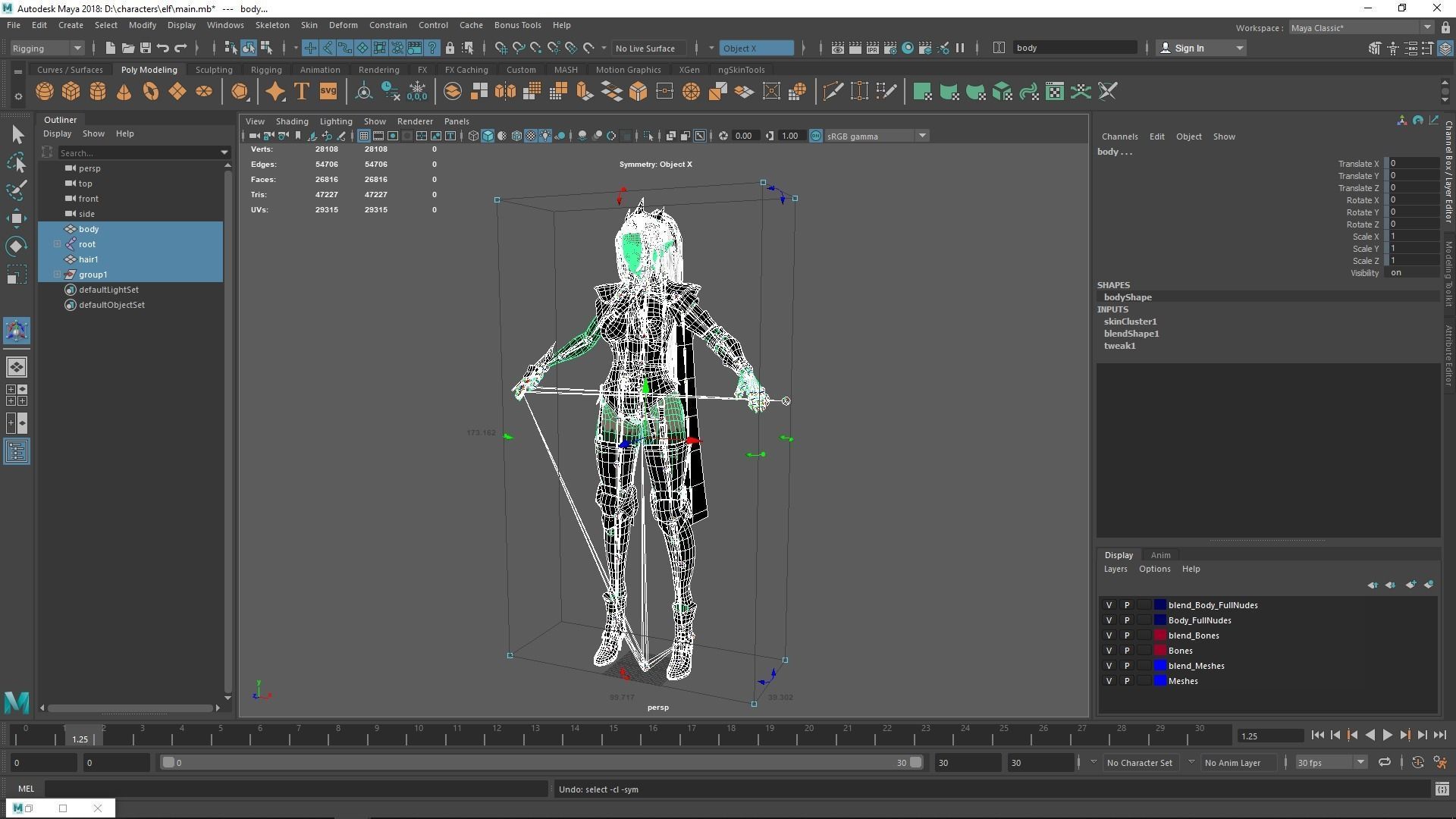The height and width of the screenshot is (819, 1456).
Task: Select hair1 in the Outliner
Action: [88, 259]
